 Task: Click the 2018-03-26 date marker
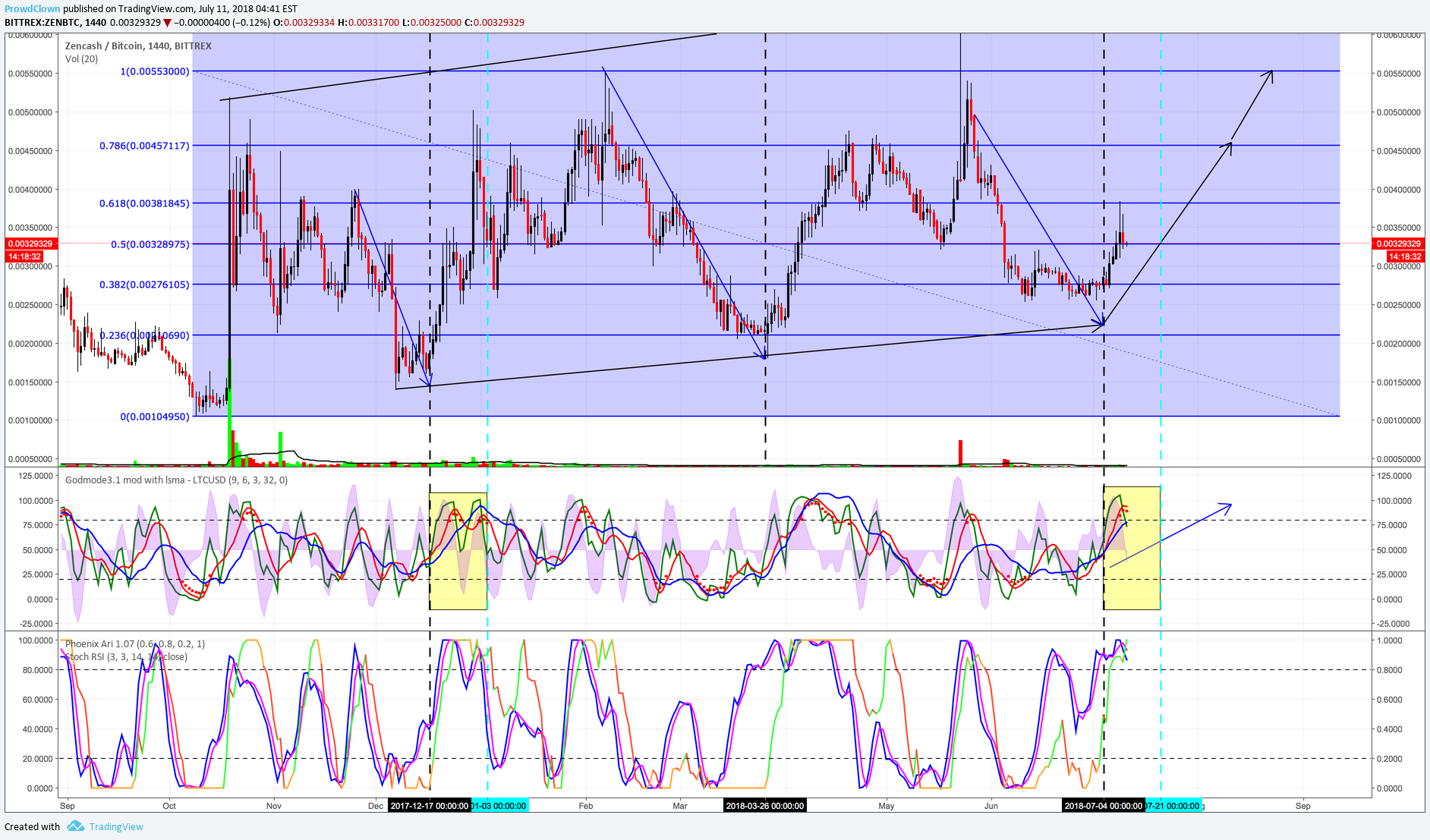[x=765, y=806]
